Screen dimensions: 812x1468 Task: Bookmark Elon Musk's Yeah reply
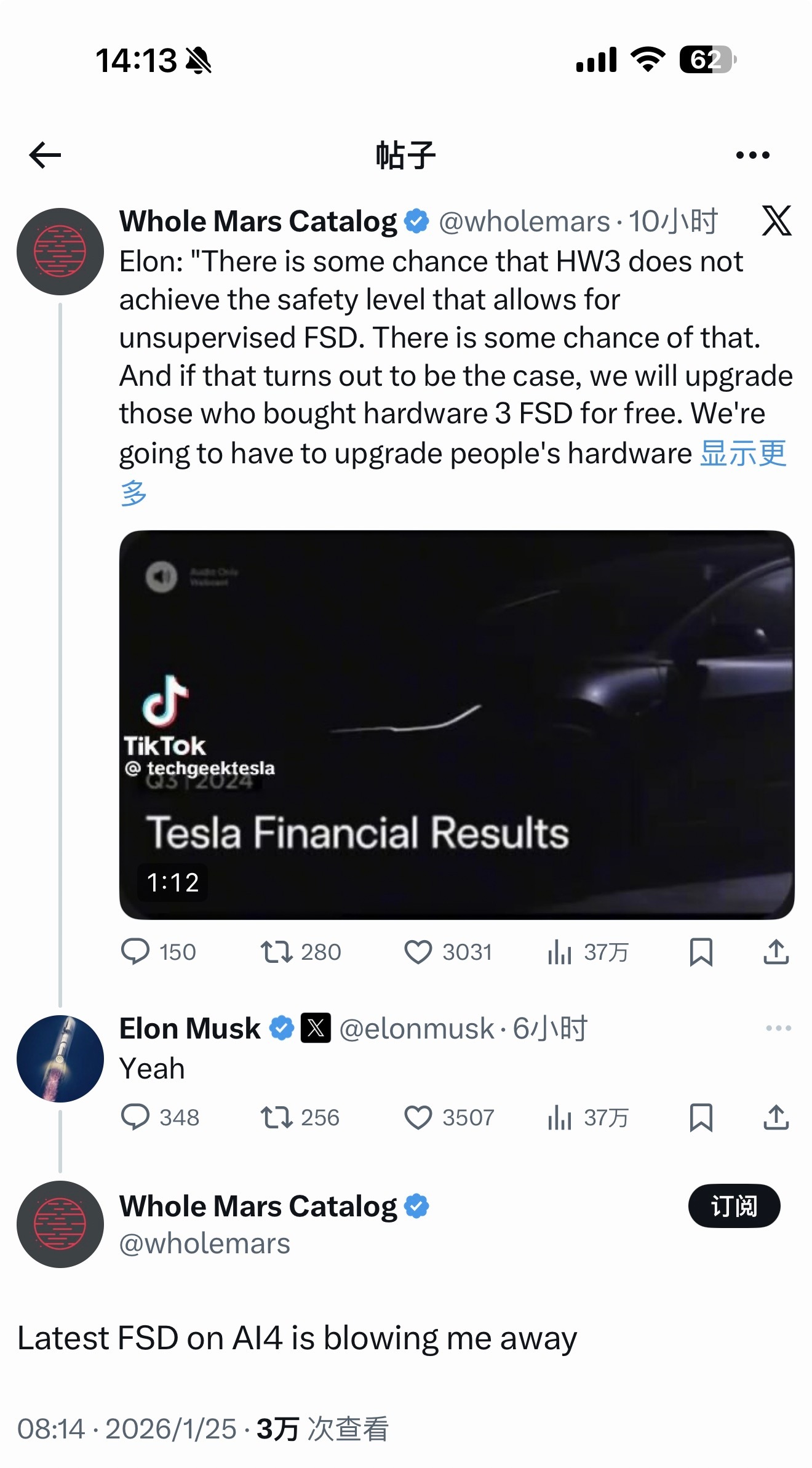(701, 1117)
